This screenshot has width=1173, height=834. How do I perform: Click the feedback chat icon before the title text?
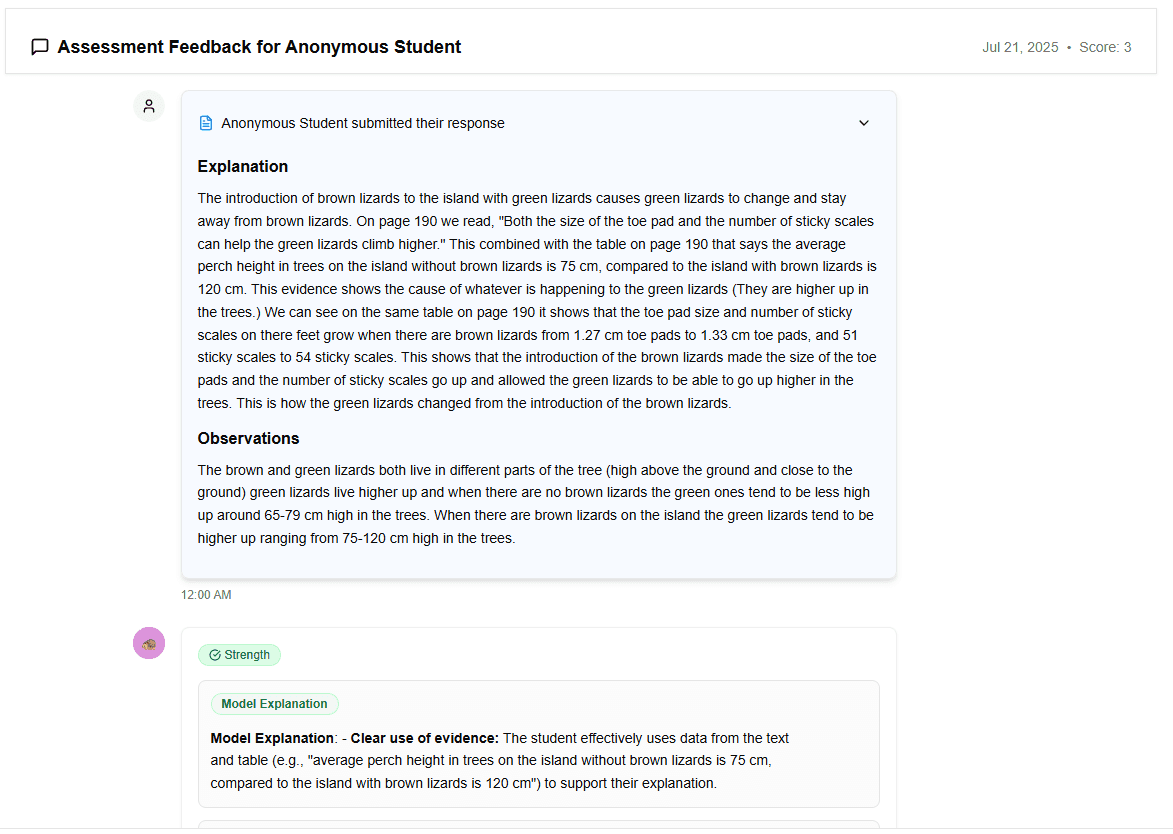40,46
